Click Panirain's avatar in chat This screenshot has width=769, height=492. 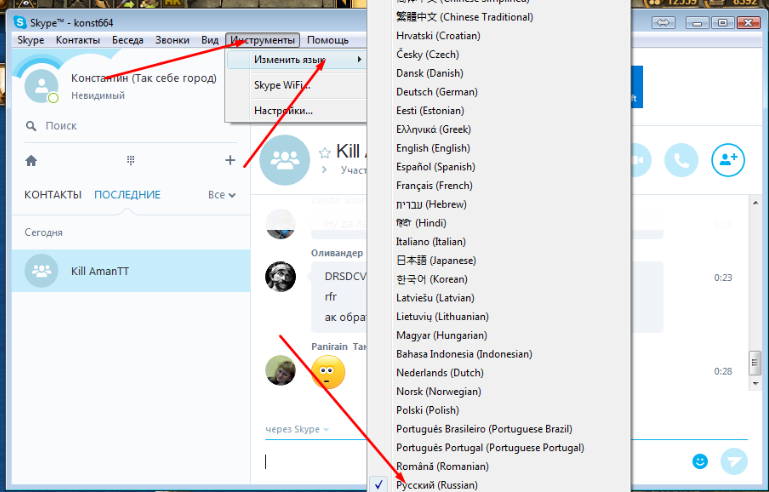tap(281, 370)
